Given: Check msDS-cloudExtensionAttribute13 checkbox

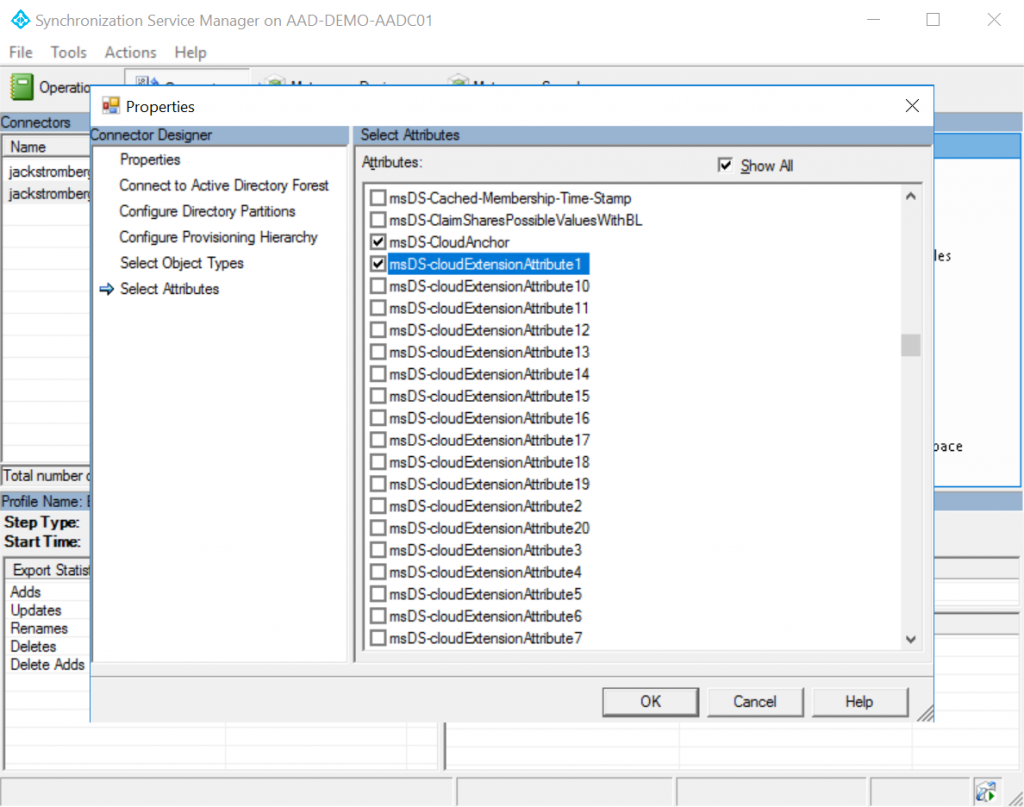Looking at the screenshot, I should [x=377, y=352].
